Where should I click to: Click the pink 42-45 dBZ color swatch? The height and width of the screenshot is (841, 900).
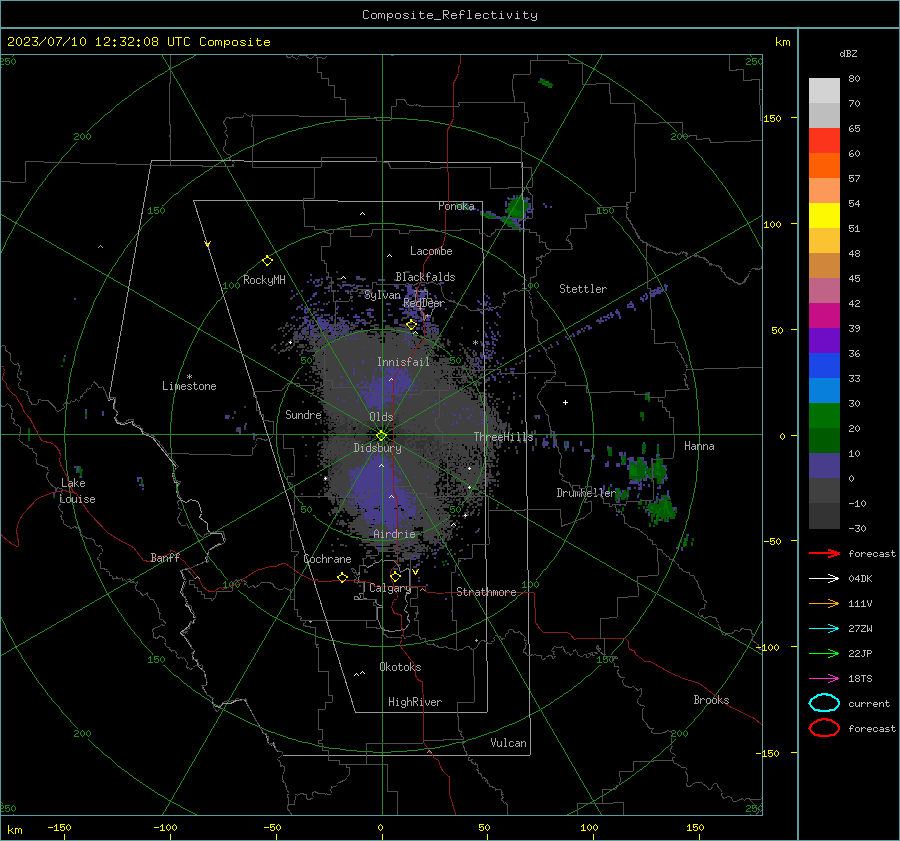coord(824,290)
